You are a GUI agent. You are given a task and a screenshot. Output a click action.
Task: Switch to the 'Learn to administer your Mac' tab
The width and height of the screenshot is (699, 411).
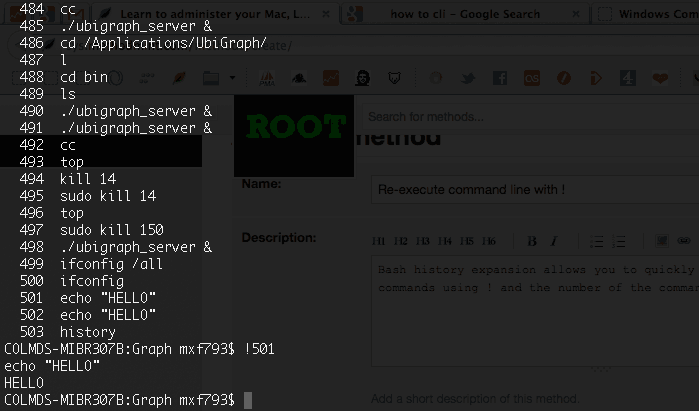pyautogui.click(x=215, y=14)
